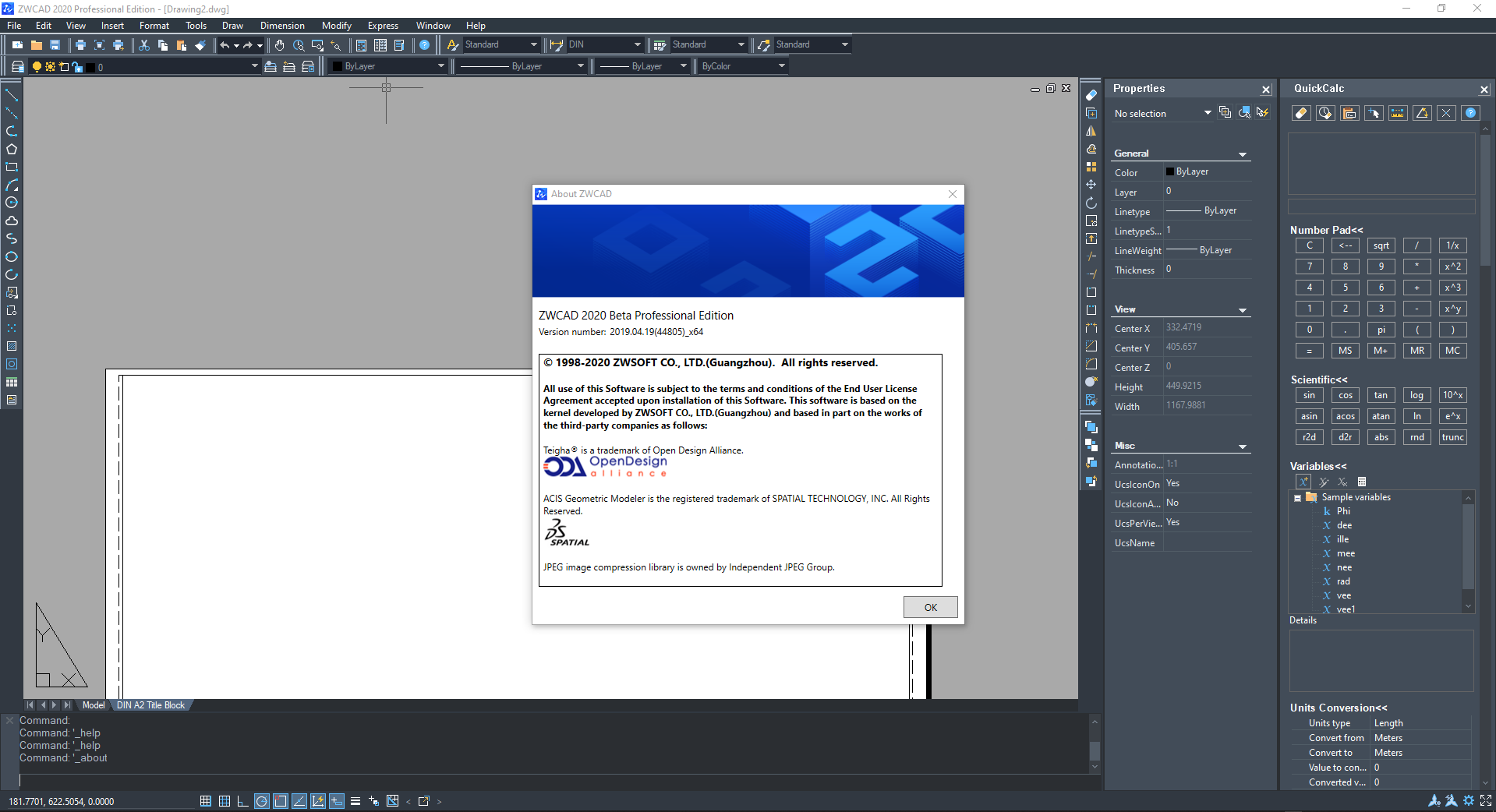This screenshot has width=1496, height=812.
Task: Click the command line input field
Action: coord(553,780)
